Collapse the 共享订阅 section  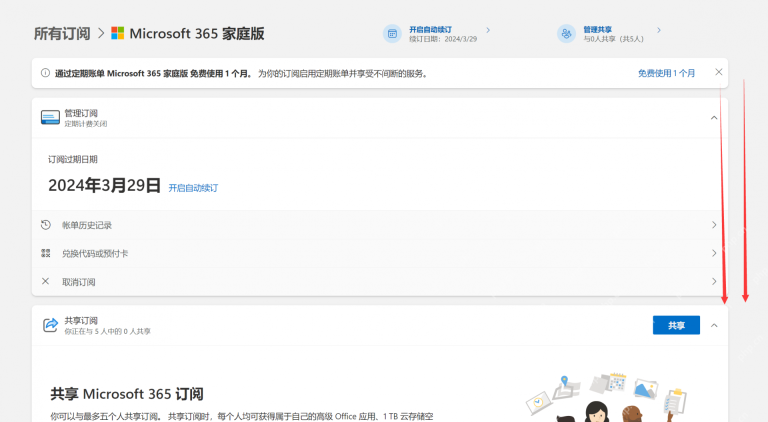(x=714, y=326)
